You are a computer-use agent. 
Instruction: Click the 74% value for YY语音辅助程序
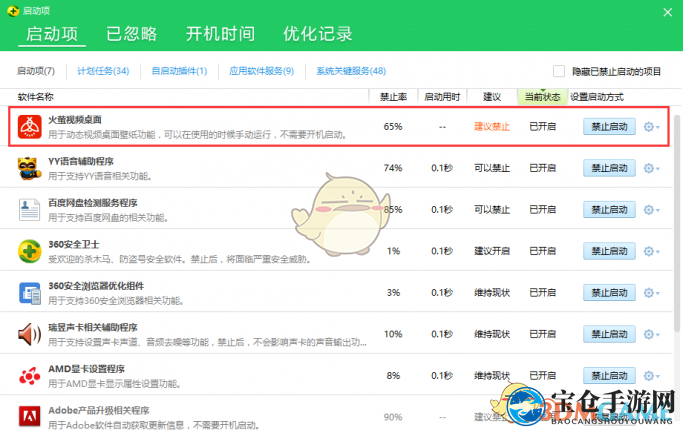pos(393,168)
